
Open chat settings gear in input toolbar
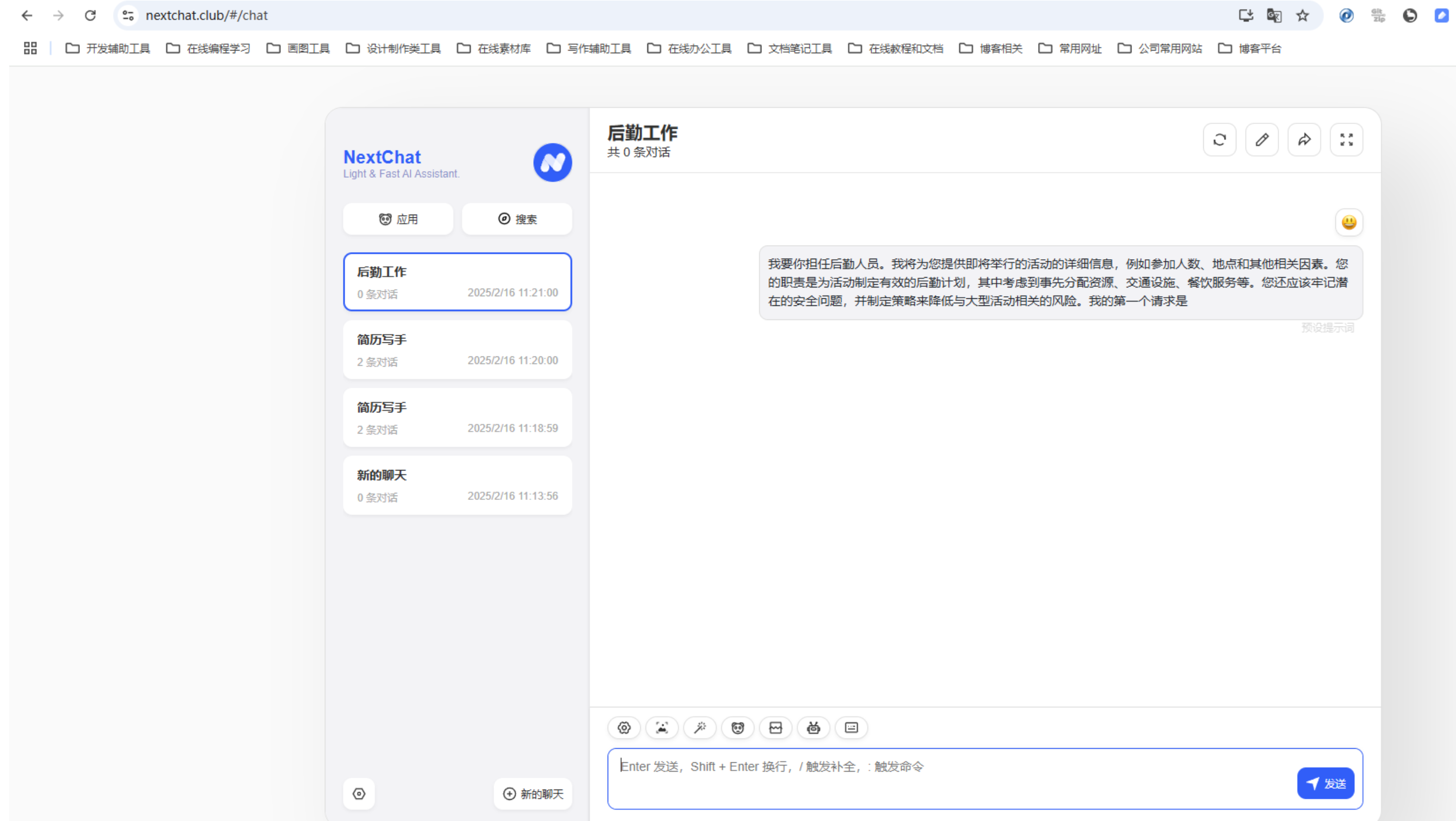(623, 728)
